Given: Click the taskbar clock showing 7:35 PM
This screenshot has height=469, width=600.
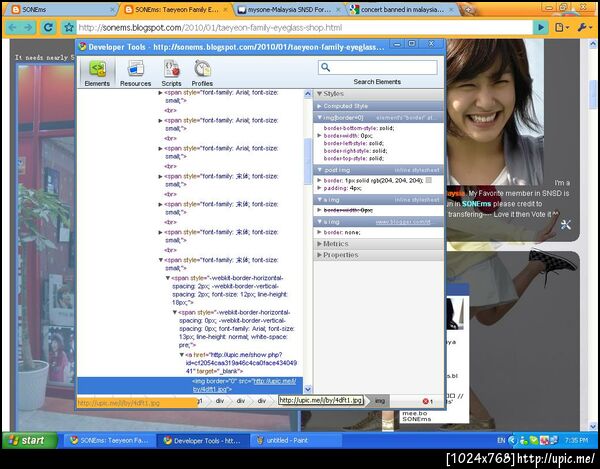Looking at the screenshot, I should click(576, 440).
